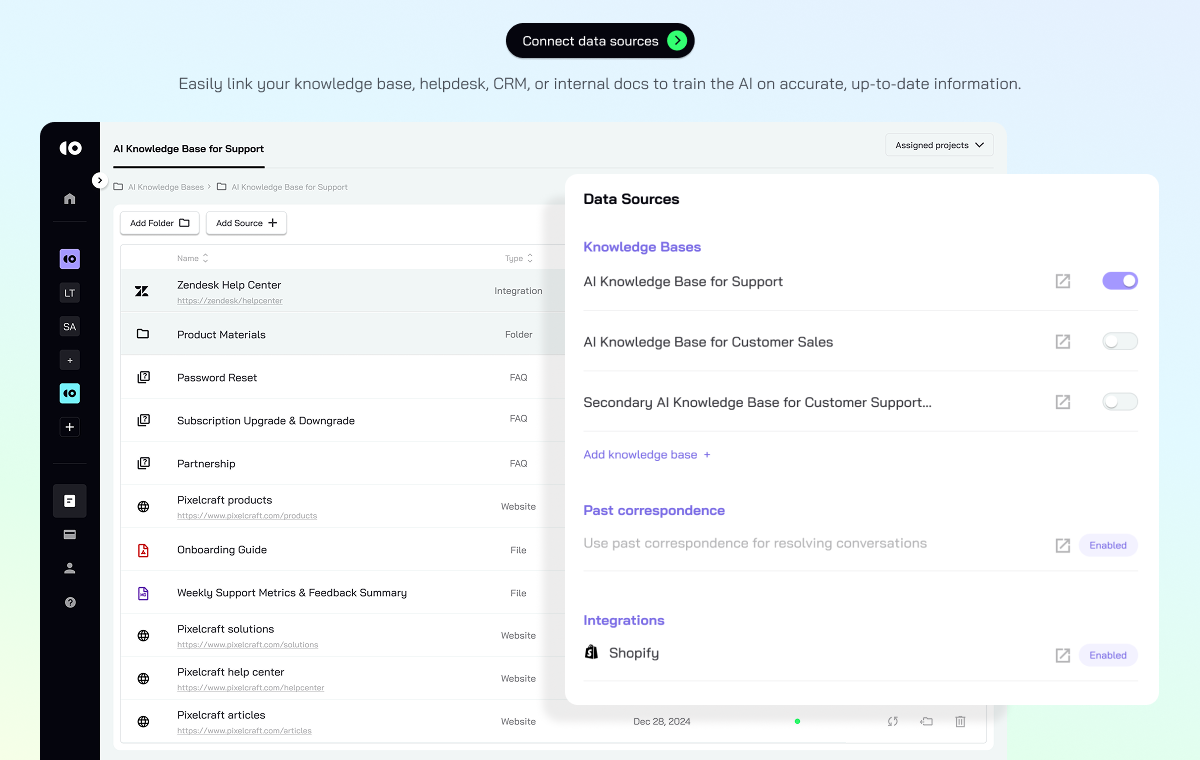Image resolution: width=1200 pixels, height=760 pixels.
Task: Delete the Pixelcraft articles row
Action: 960,721
